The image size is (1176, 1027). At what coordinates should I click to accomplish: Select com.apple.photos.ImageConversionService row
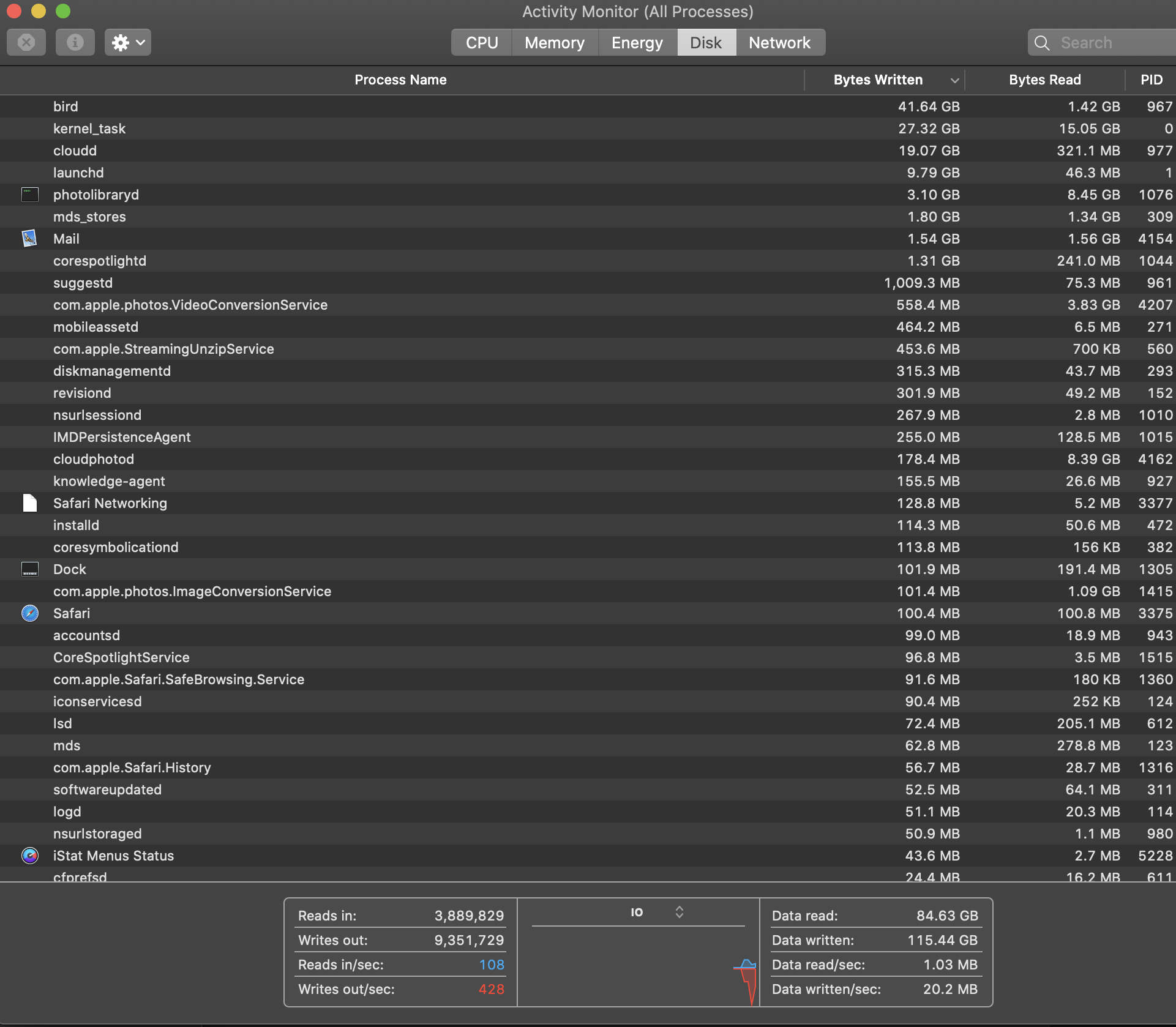(x=588, y=591)
